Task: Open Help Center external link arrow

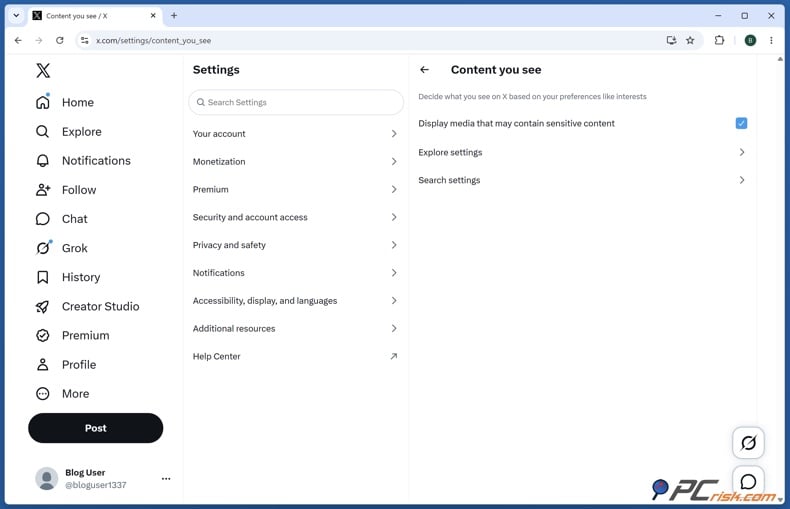Action: [394, 356]
